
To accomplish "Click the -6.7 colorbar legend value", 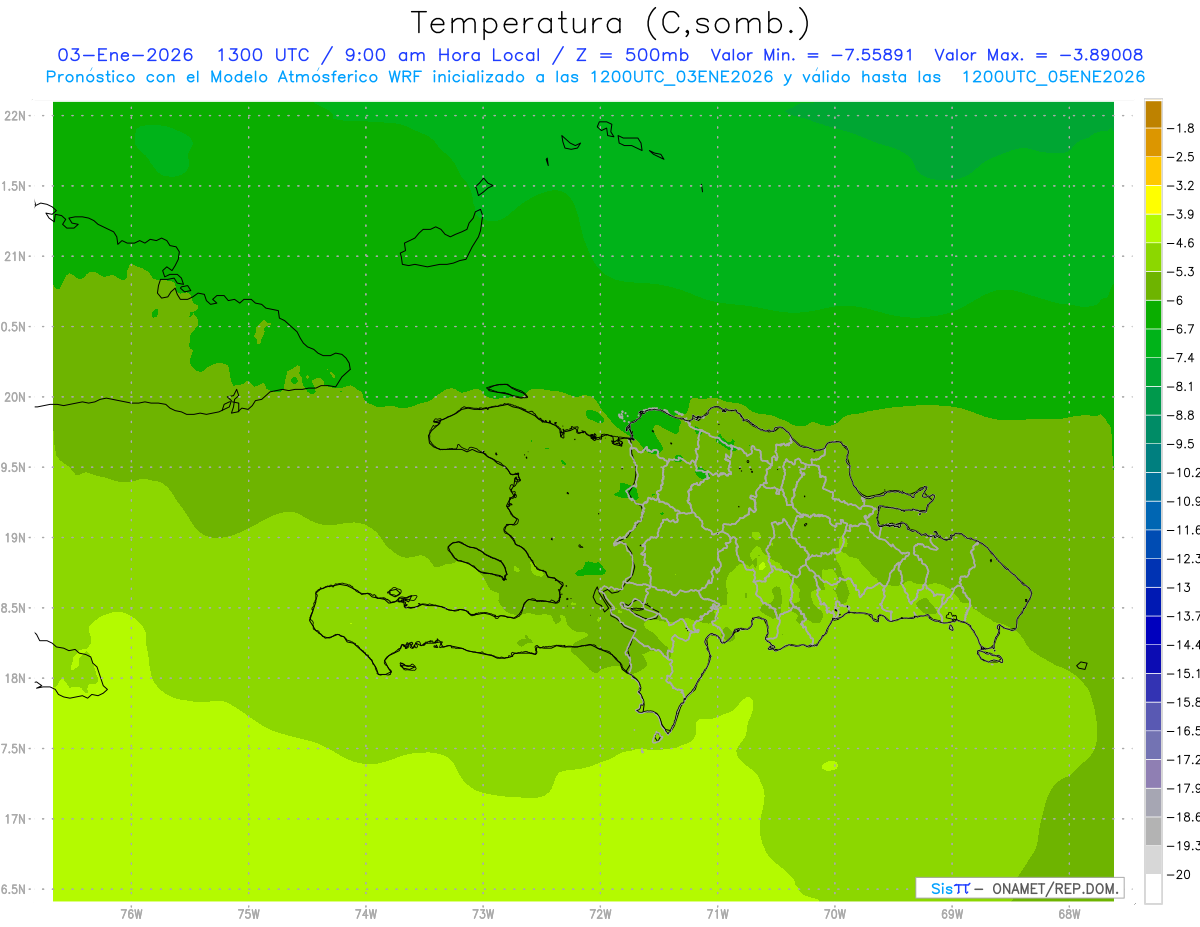I will pos(1183,329).
